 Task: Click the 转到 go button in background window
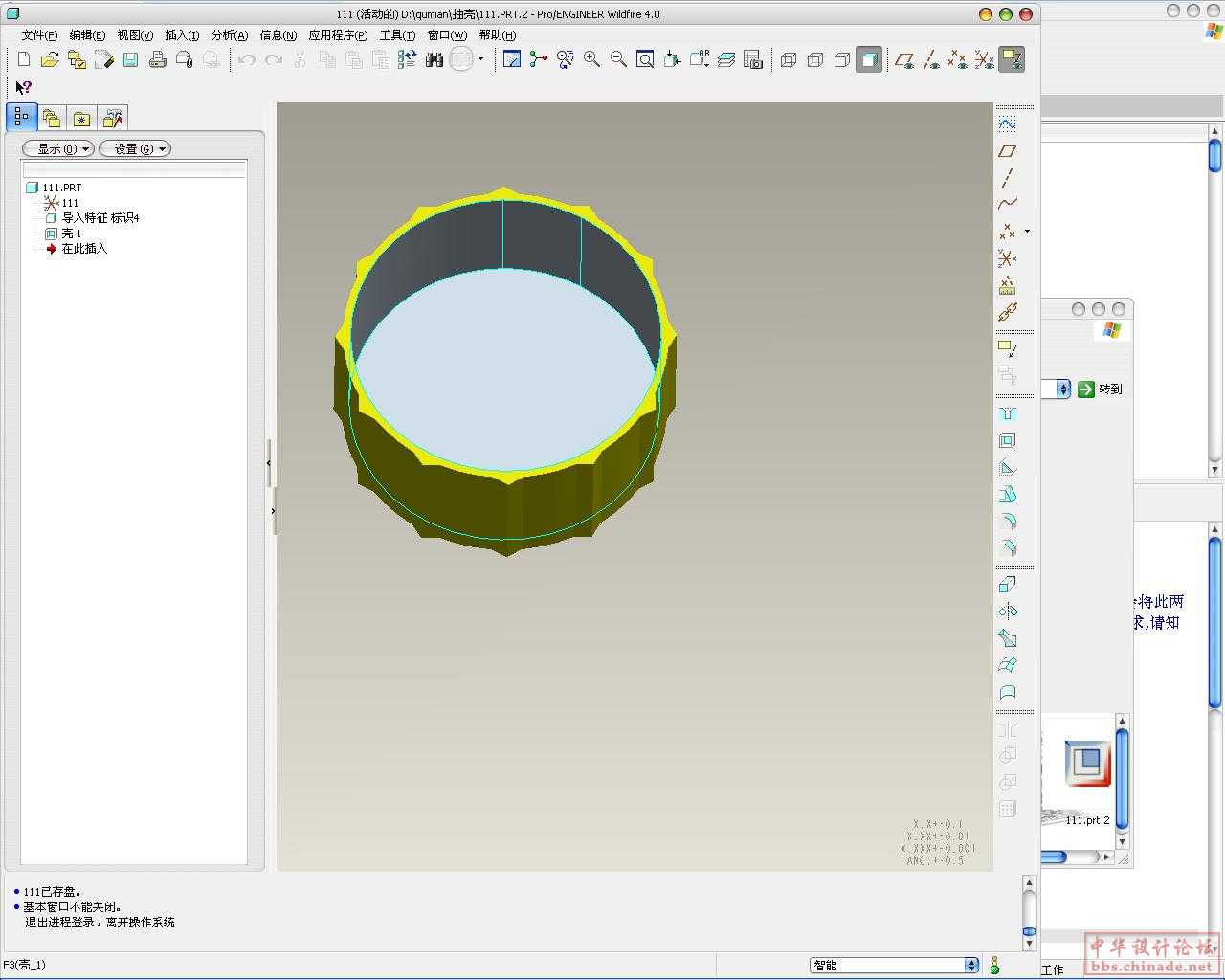[1100, 389]
